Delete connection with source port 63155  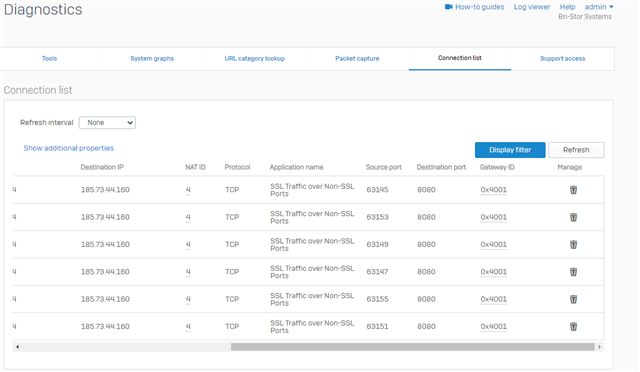pyautogui.click(x=573, y=299)
